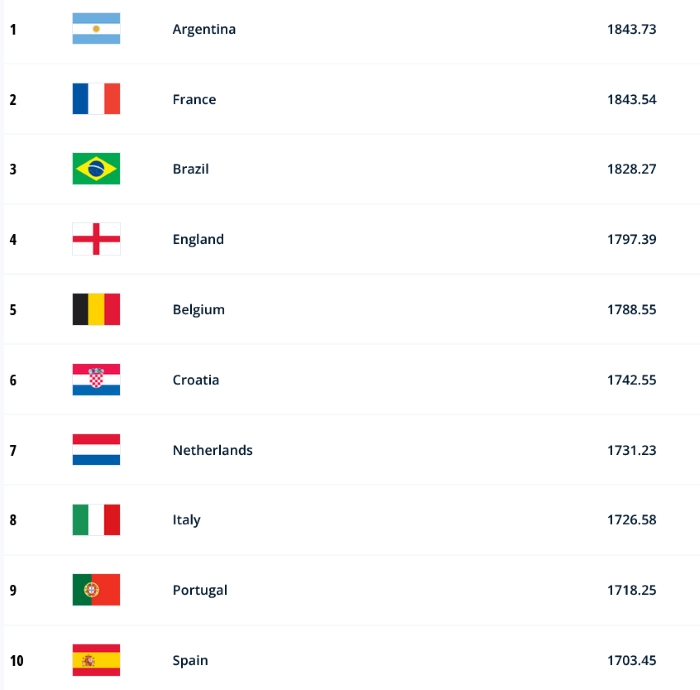Screen dimensions: 700x690
Task: Select the Netherlands team name
Action: coord(212,450)
